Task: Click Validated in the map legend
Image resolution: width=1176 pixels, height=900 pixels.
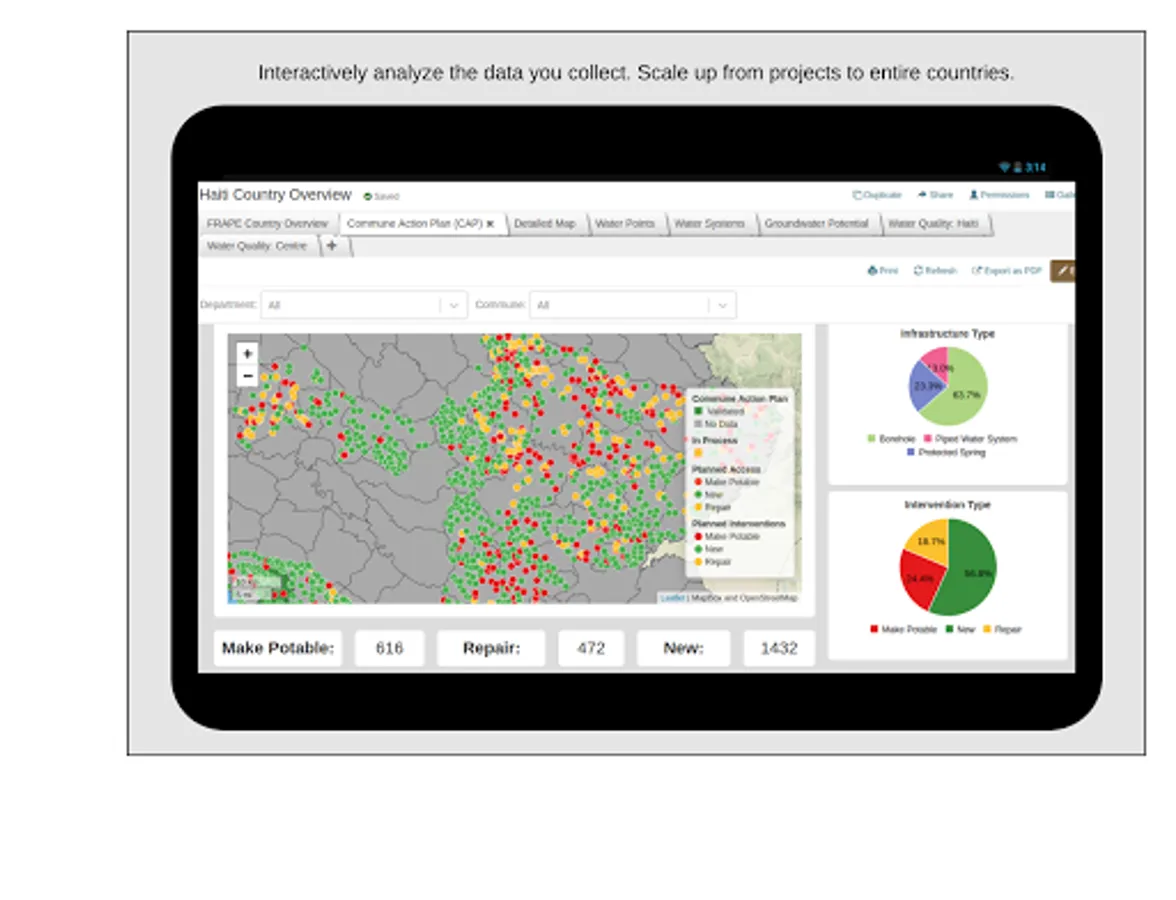Action: pos(718,411)
